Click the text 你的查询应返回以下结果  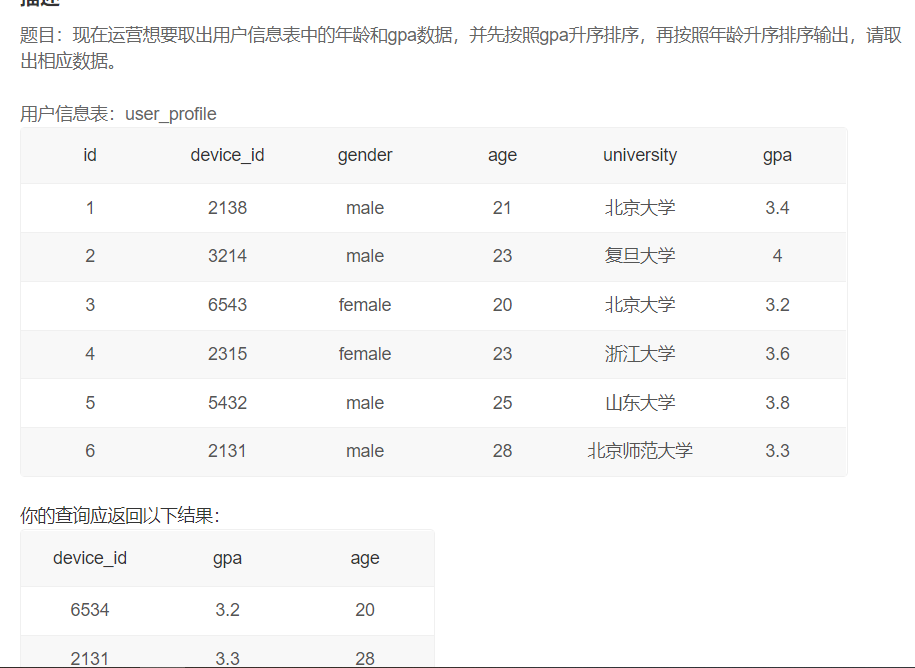click(120, 515)
